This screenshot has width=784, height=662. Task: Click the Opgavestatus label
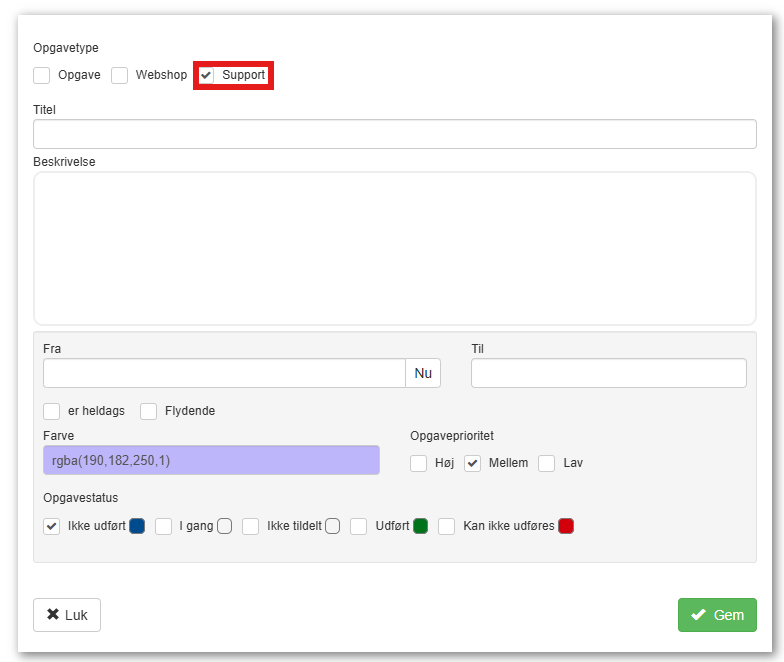pyautogui.click(x=81, y=498)
